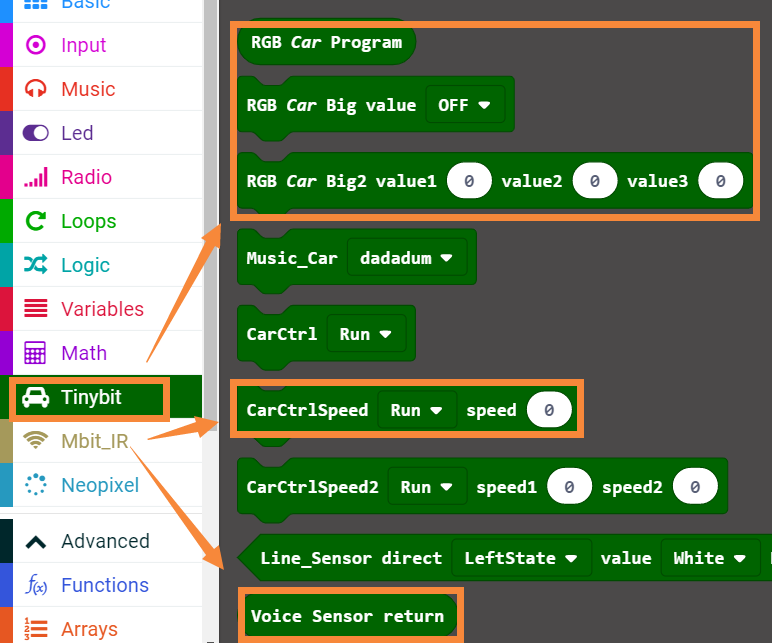Screen dimensions: 772x643
Task: Select the Voice Sensor return block
Action: pos(346,616)
